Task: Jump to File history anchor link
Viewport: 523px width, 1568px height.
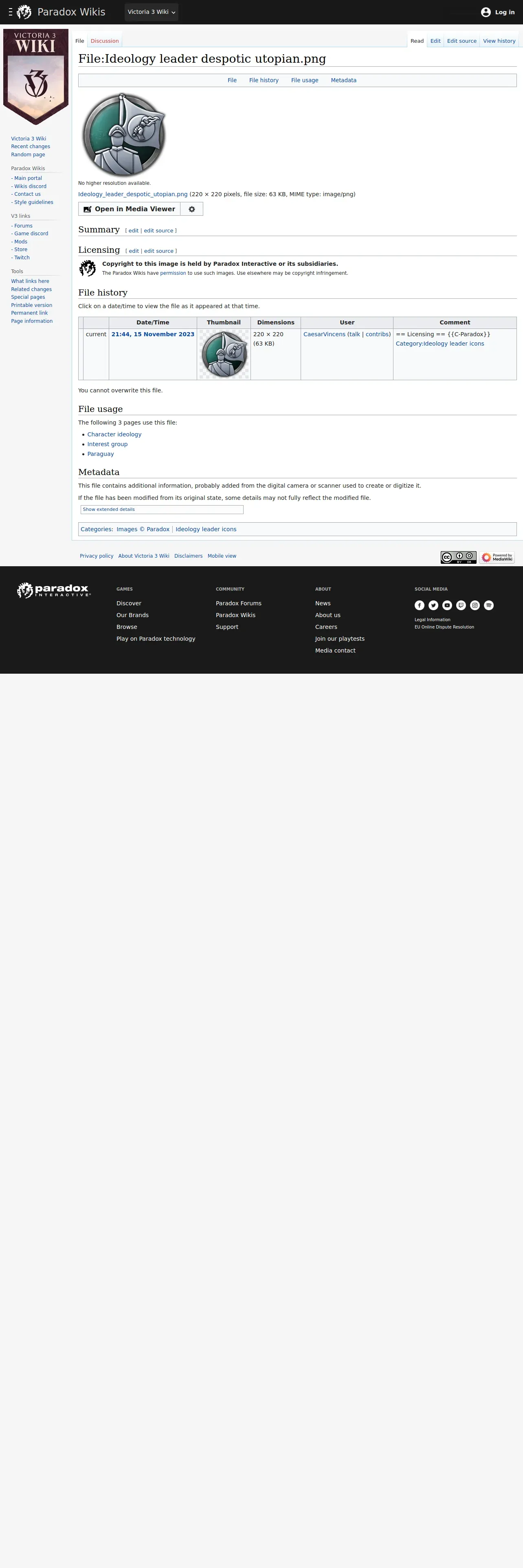Action: pos(264,80)
